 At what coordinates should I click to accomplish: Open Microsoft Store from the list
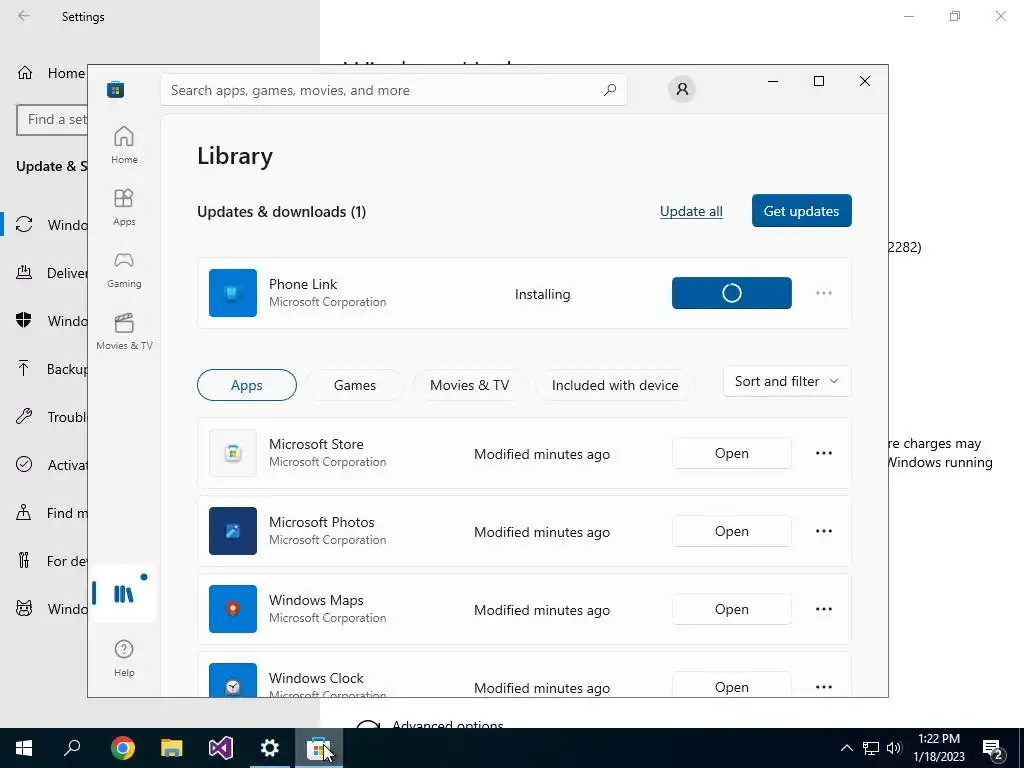coord(731,453)
